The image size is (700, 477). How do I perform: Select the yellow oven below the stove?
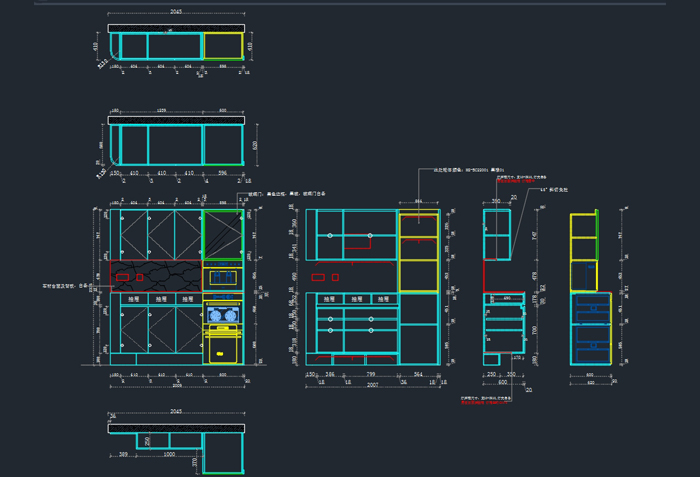(x=223, y=347)
